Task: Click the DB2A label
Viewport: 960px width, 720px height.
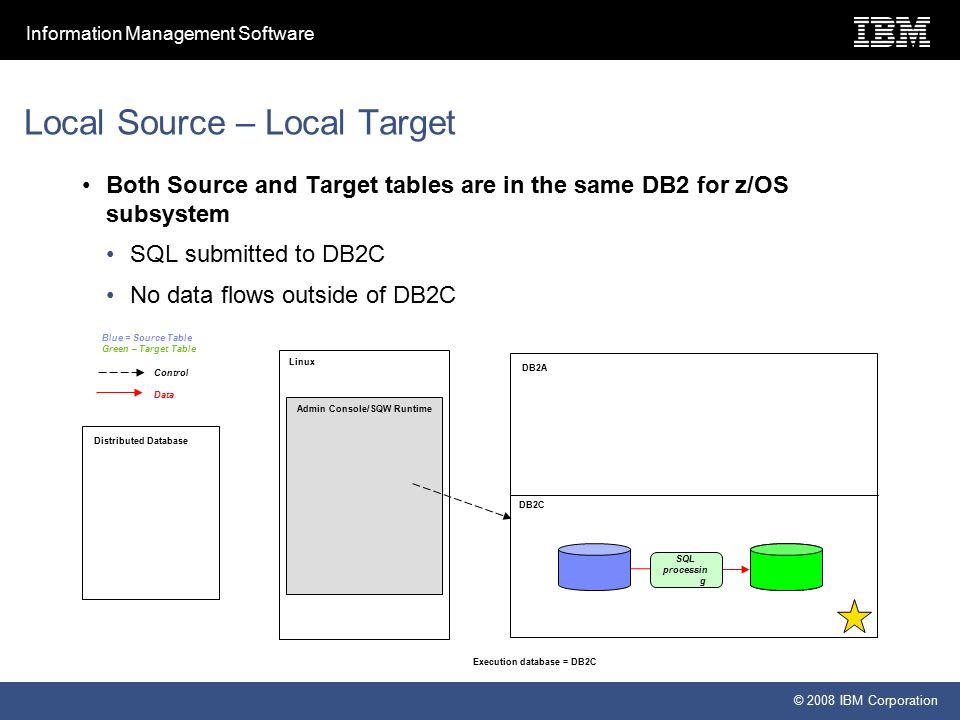Action: click(534, 368)
